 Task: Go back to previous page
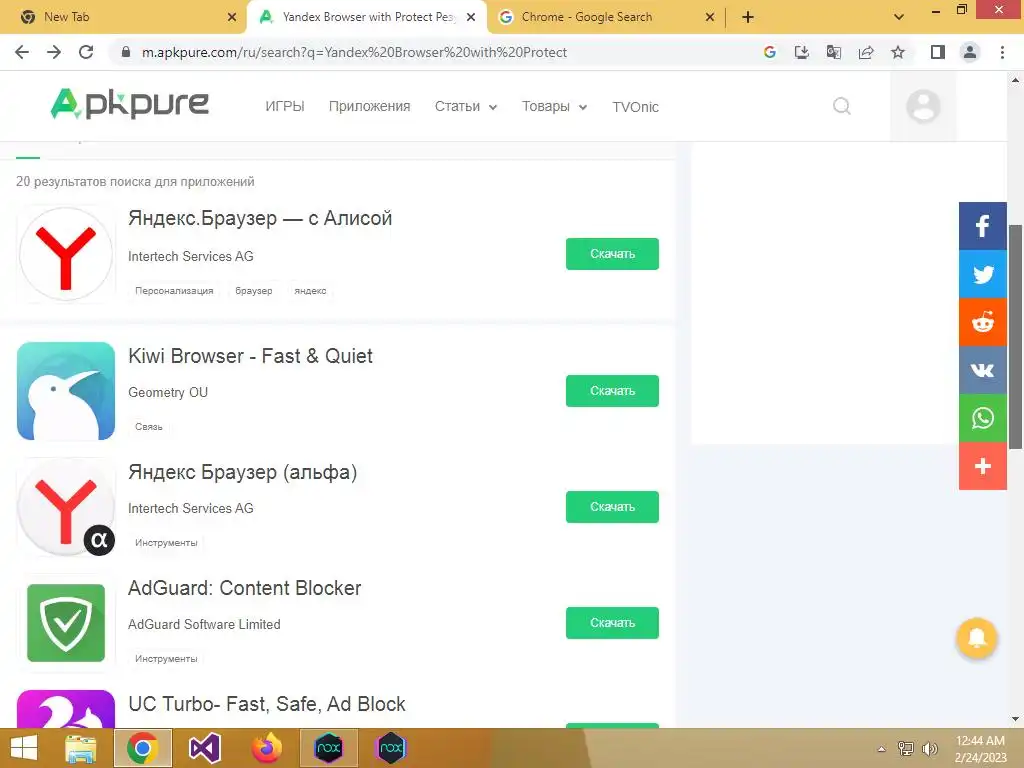point(22,52)
